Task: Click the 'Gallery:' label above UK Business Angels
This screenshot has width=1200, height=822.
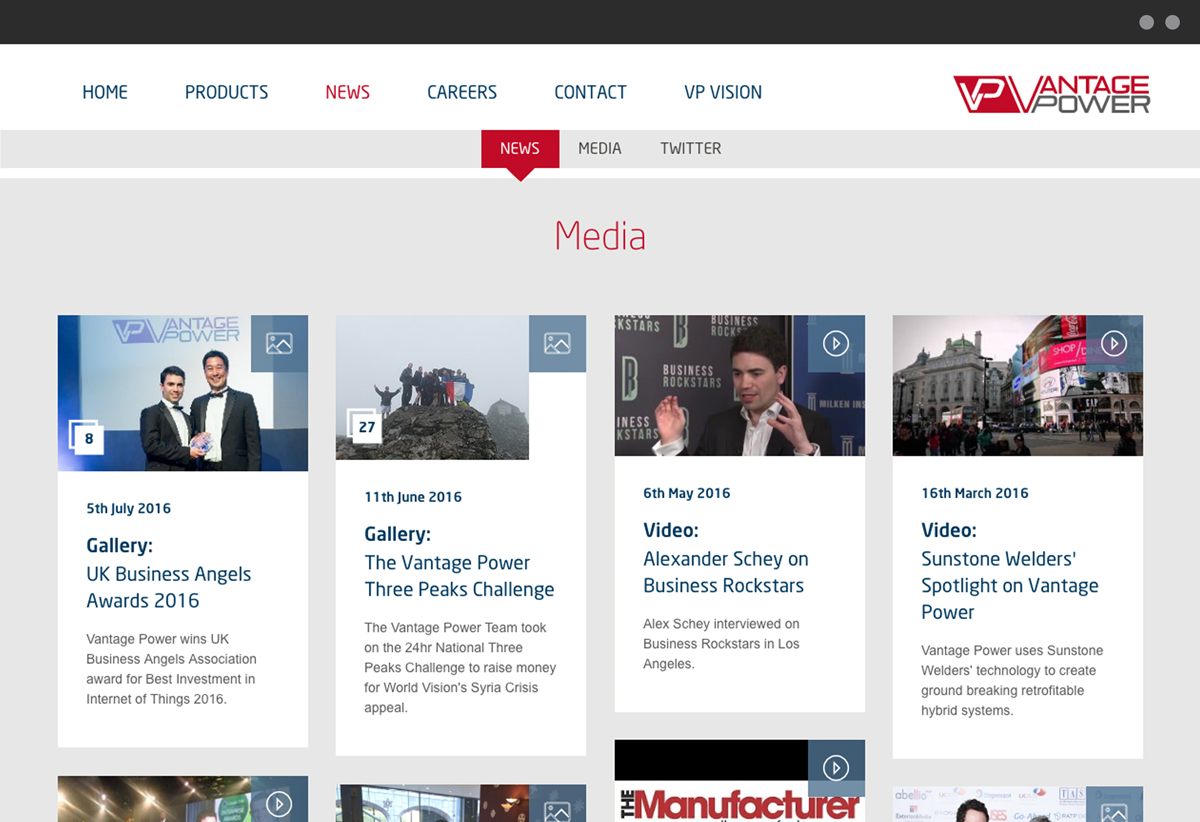Action: pyautogui.click(x=119, y=545)
